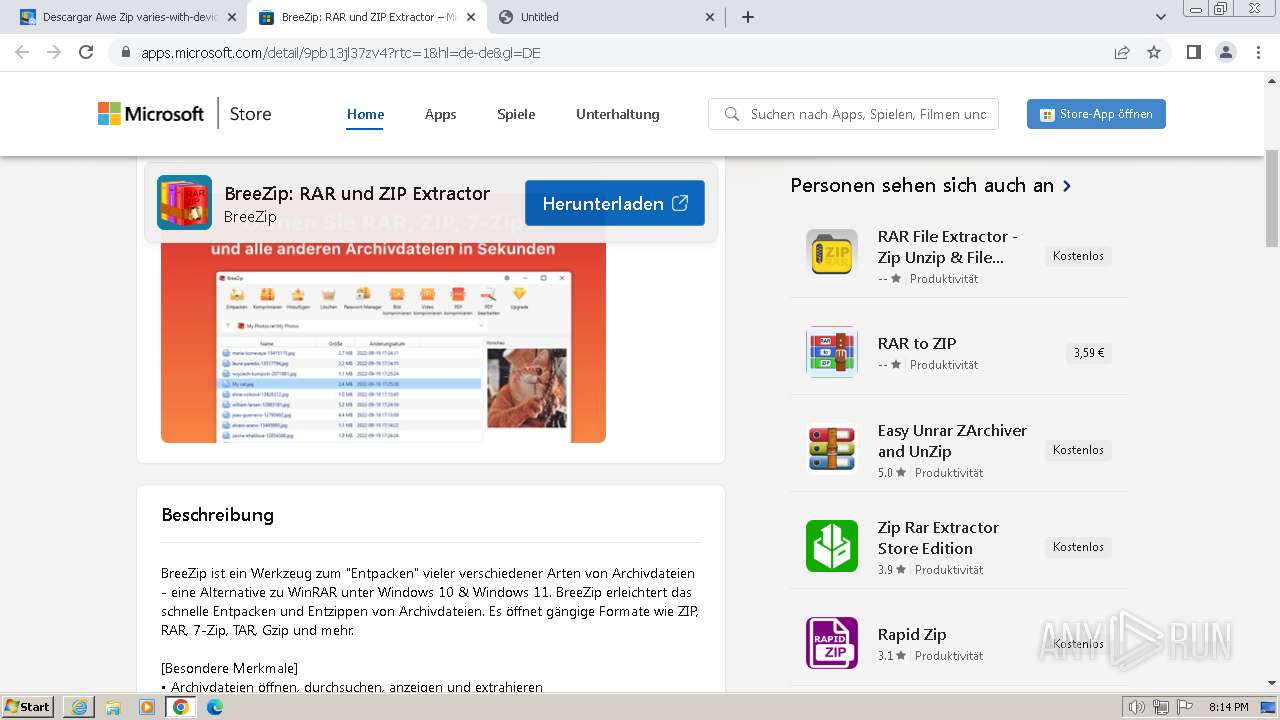This screenshot has height=720, width=1280.
Task: Click Kostenlos tag for RAR File Extractor
Action: click(1078, 256)
